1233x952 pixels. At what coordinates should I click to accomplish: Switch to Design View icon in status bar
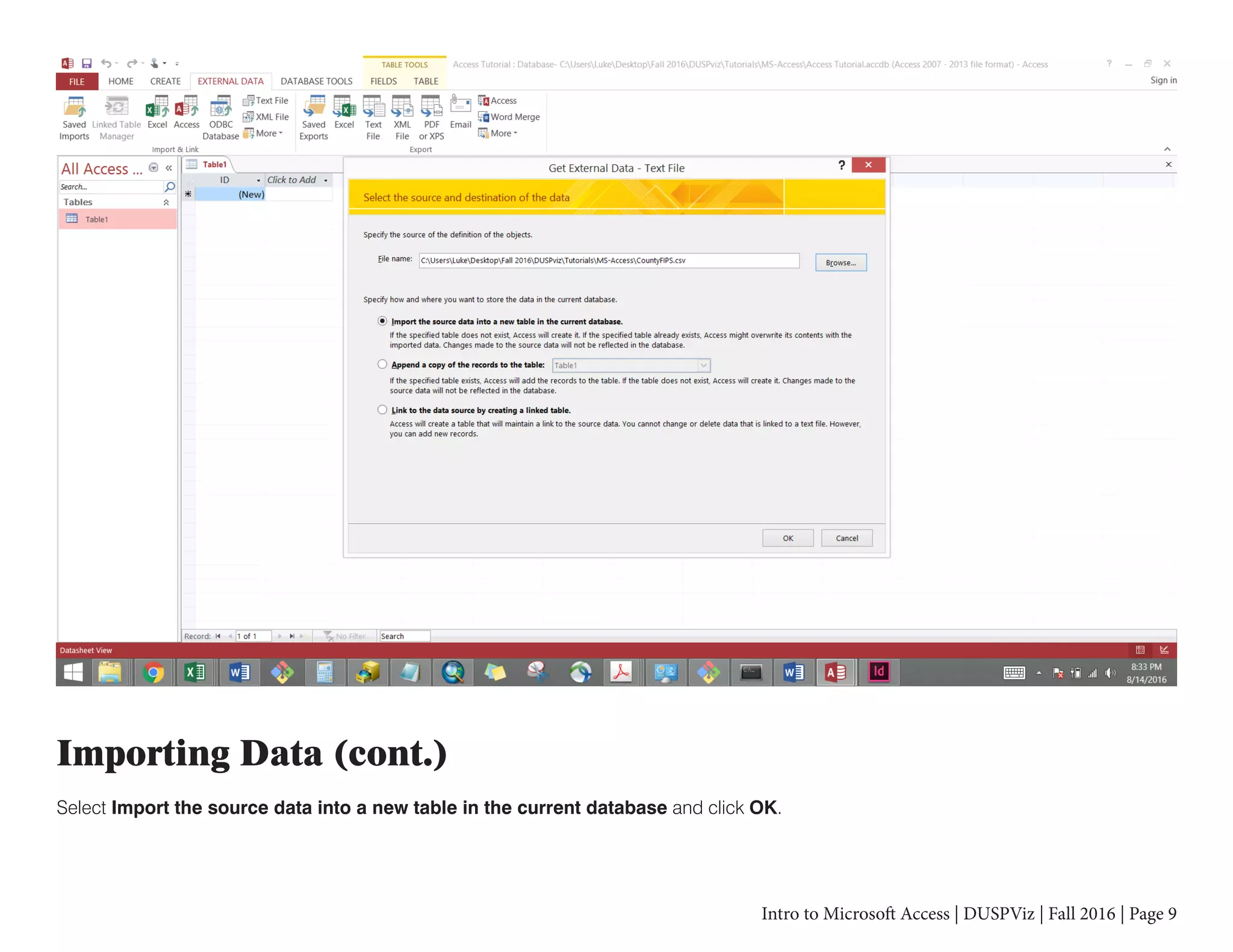pos(1164,650)
